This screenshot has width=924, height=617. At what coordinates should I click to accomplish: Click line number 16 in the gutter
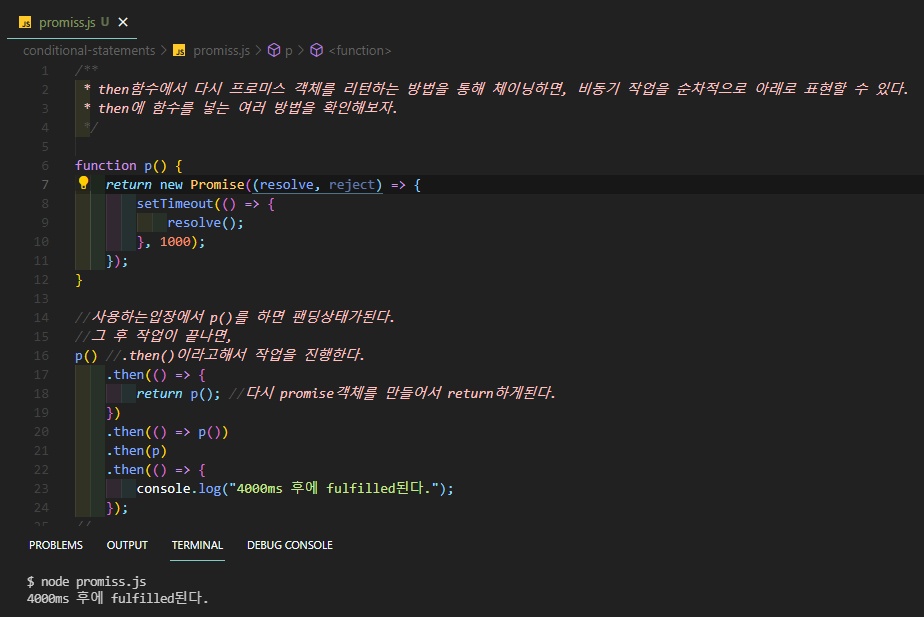(41, 355)
